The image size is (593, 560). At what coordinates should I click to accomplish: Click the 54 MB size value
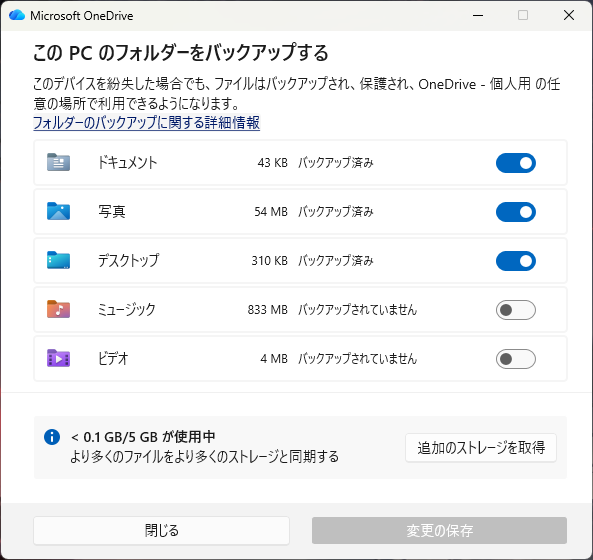click(271, 211)
